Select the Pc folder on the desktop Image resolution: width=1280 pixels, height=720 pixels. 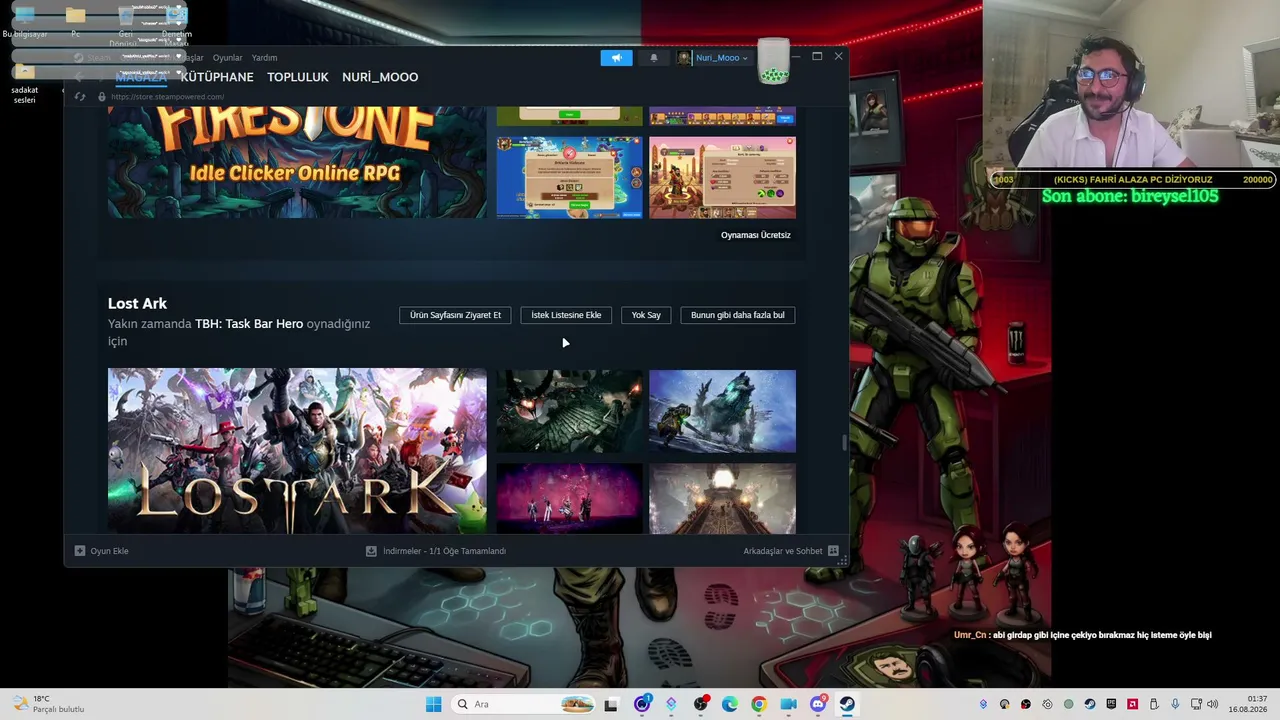[75, 22]
